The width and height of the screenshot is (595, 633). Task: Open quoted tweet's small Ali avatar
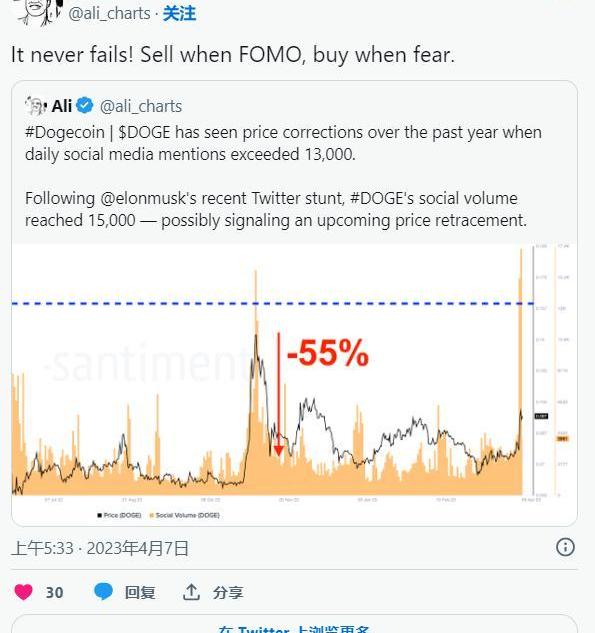pyautogui.click(x=35, y=106)
